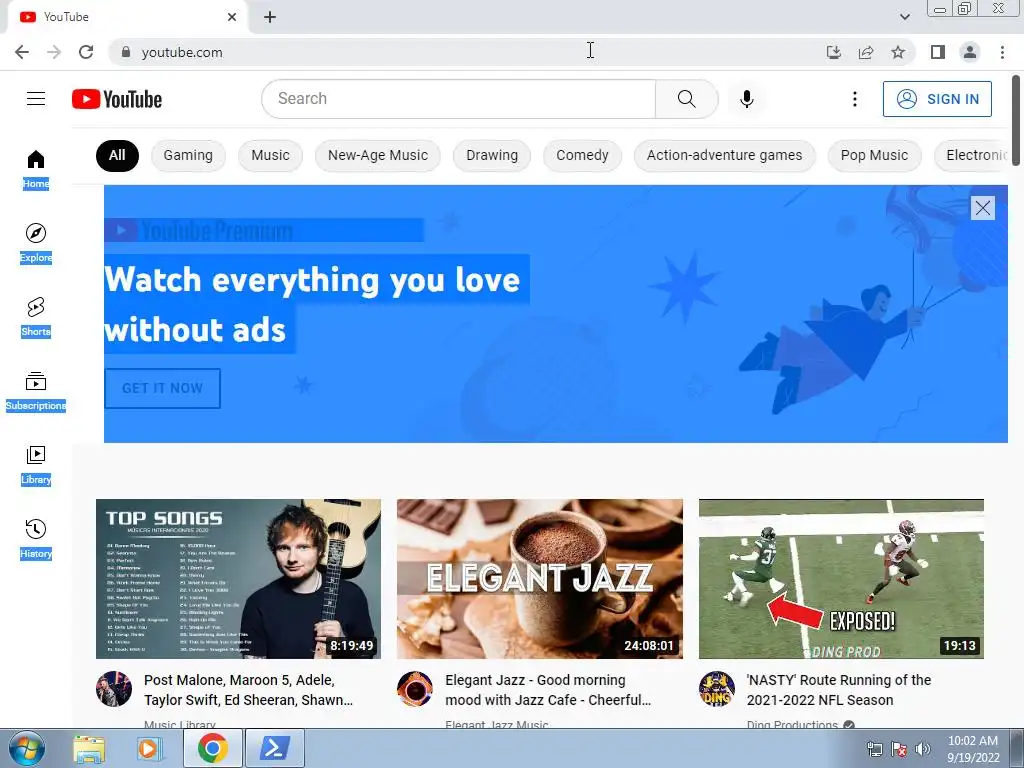This screenshot has width=1024, height=768.
Task: Open Windows Explorer from taskbar
Action: point(89,748)
